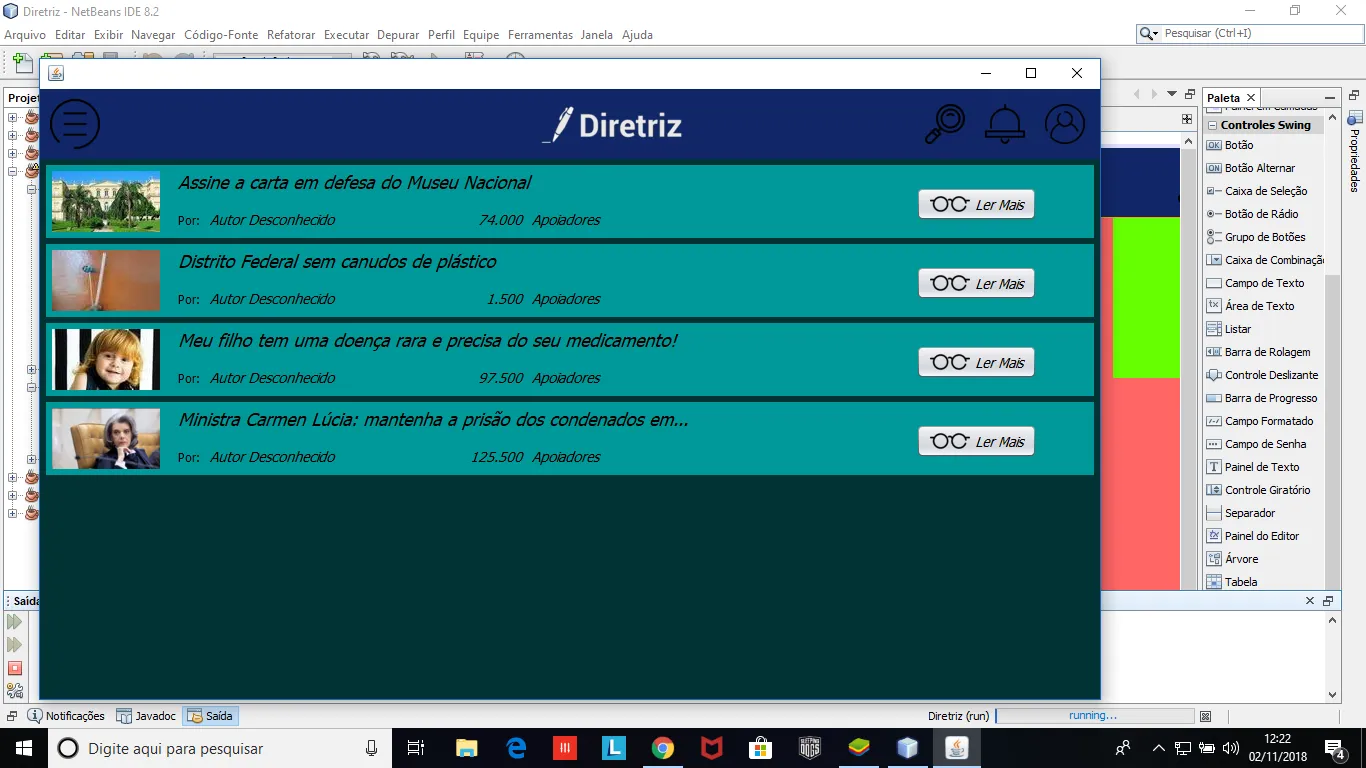Open the editor document list dropdown arrow
Viewport: 1366px width, 768px height.
(1172, 94)
